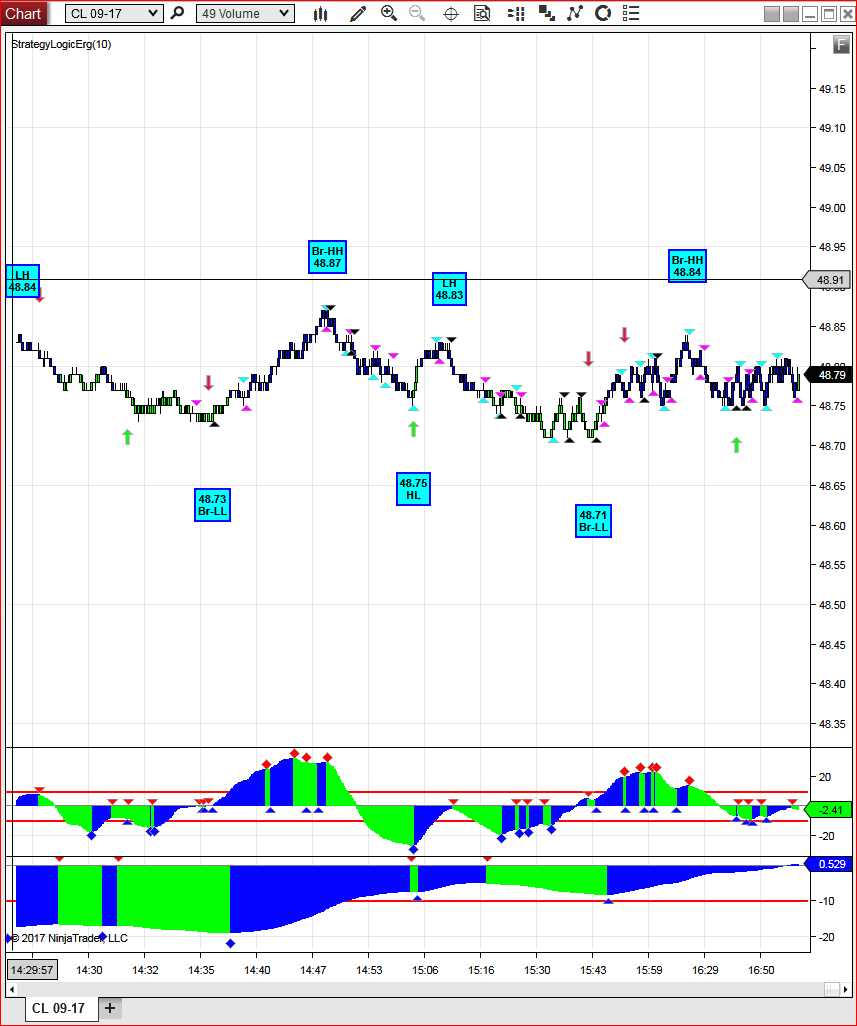857x1026 pixels.
Task: Toggle the crosshair cursor icon
Action: click(x=451, y=14)
